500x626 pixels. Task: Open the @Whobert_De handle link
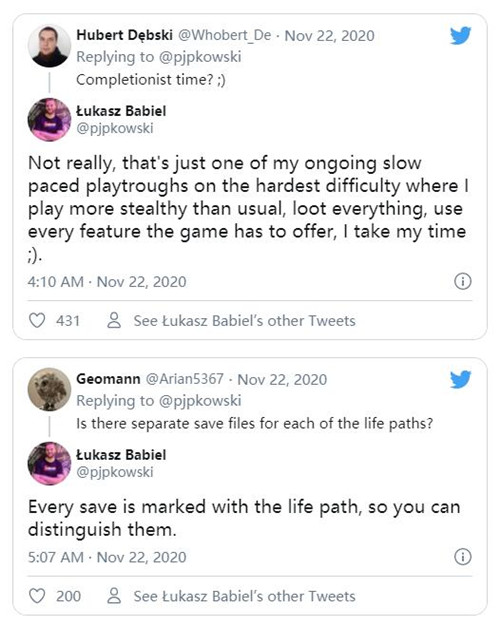[x=224, y=36]
